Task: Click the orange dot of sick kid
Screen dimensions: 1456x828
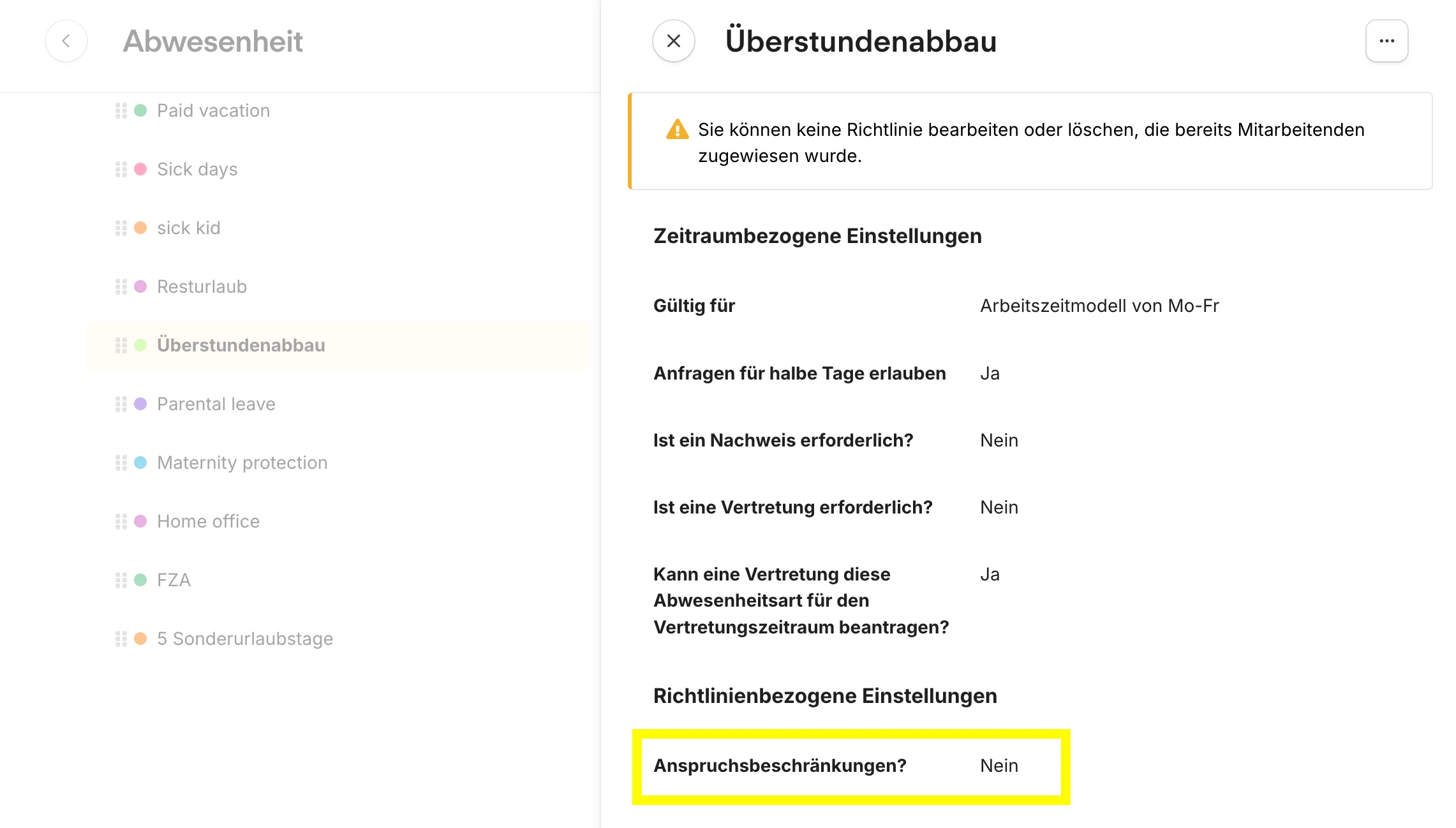Action: 140,228
